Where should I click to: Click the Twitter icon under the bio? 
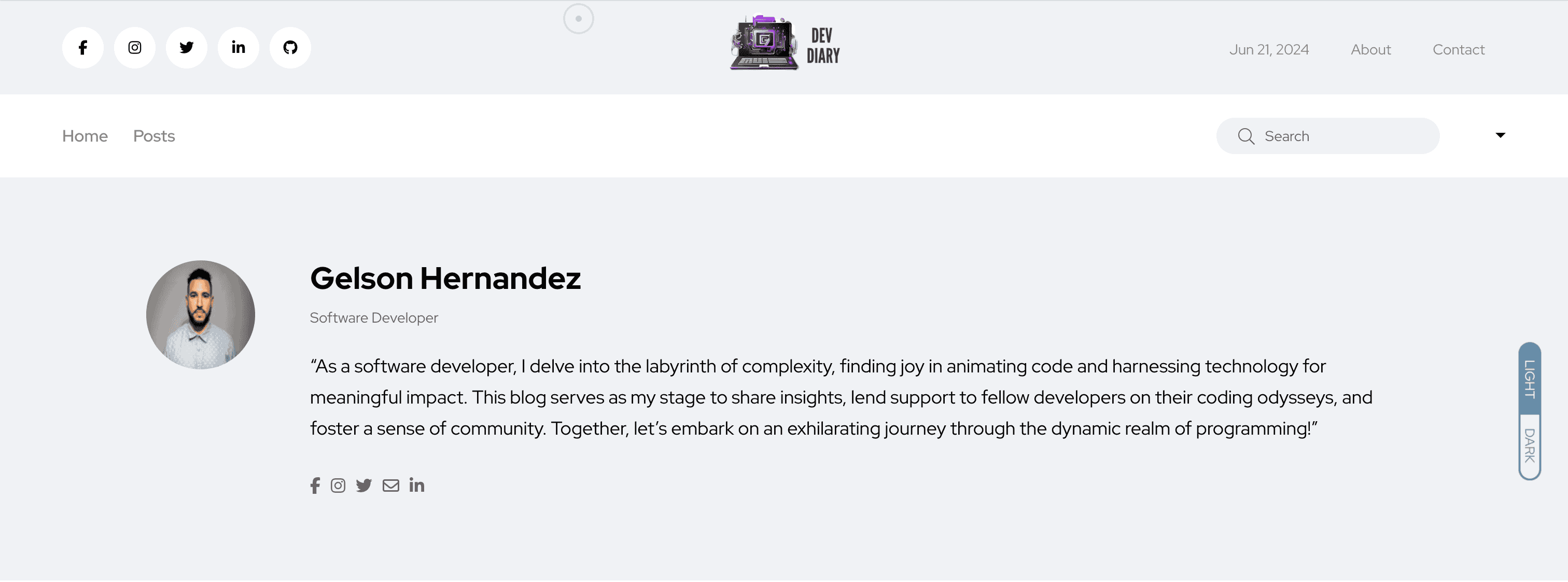364,485
